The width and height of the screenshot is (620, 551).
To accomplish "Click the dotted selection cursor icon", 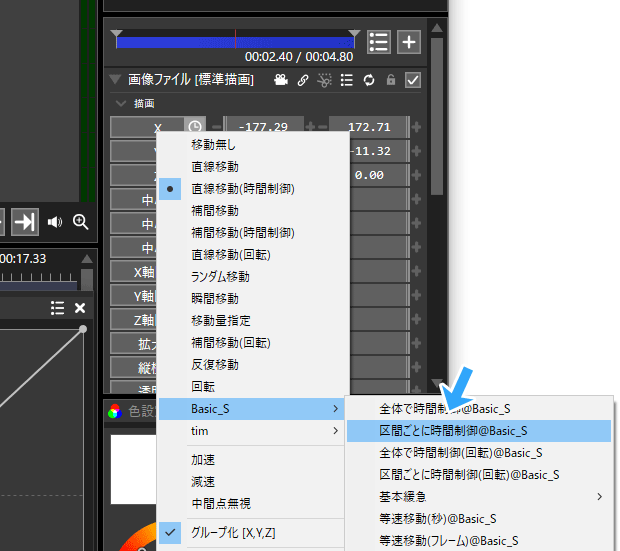I will tap(324, 80).
